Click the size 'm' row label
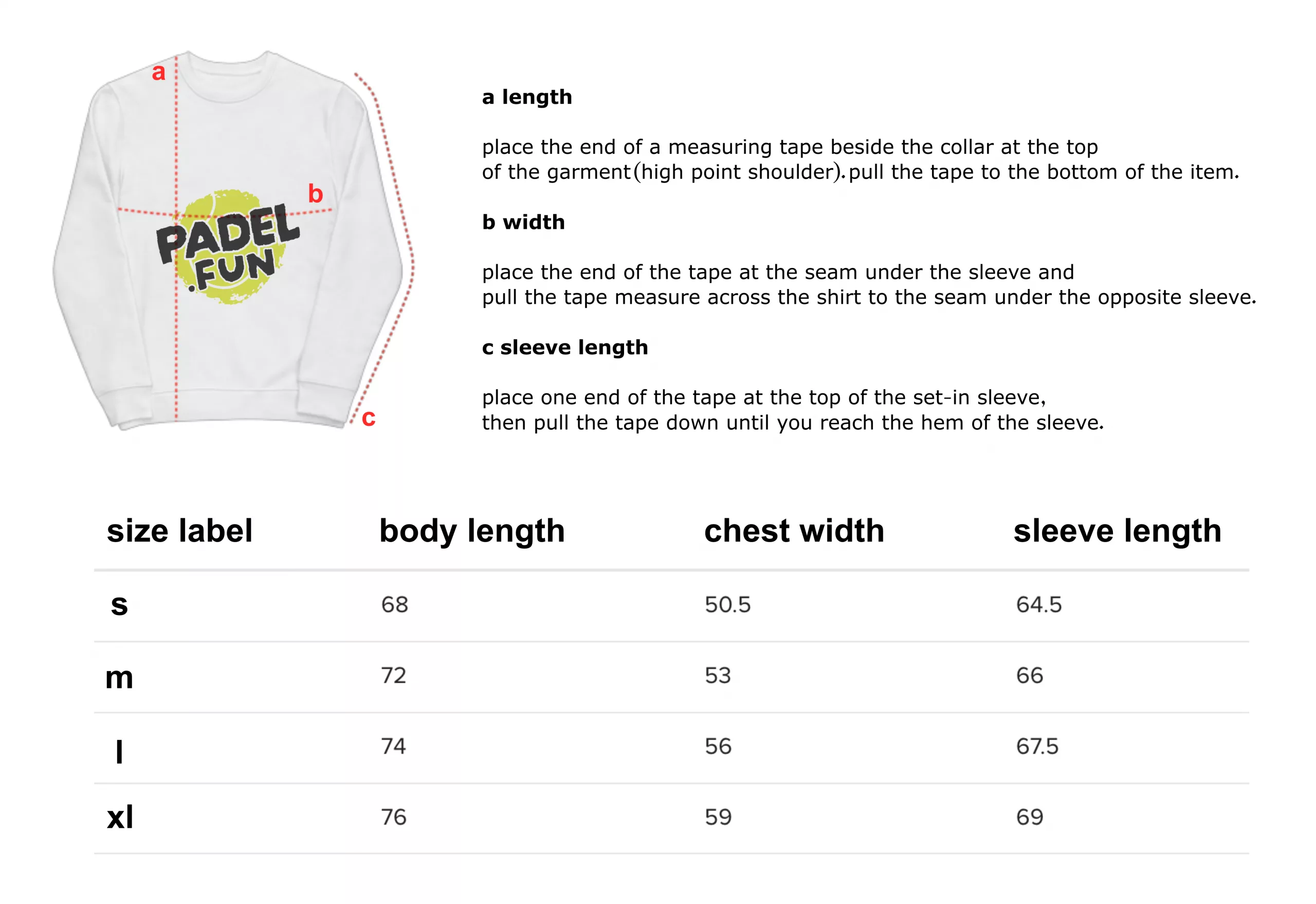This screenshot has width=1316, height=904. click(119, 677)
